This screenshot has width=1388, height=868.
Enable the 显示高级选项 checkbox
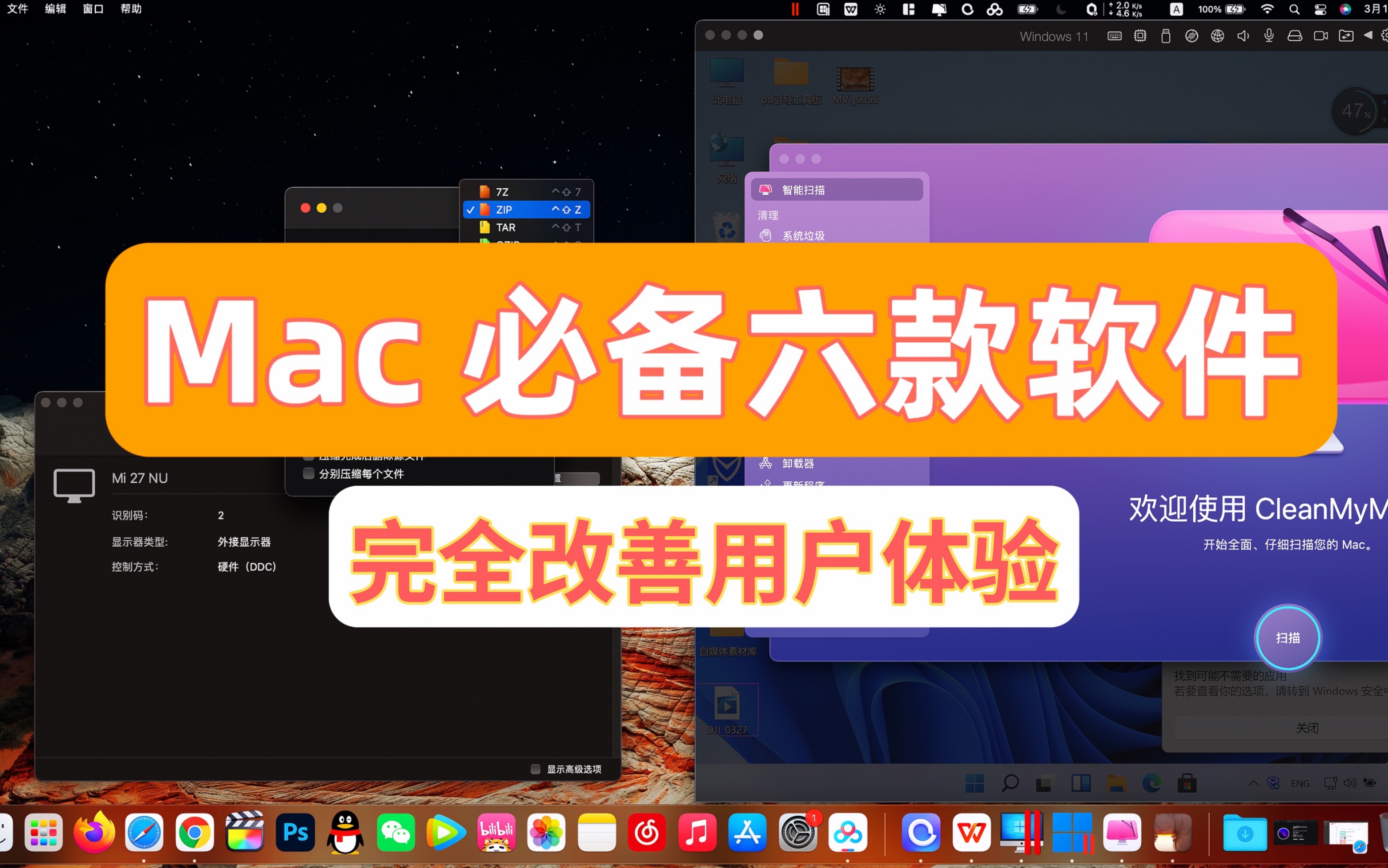[x=535, y=769]
